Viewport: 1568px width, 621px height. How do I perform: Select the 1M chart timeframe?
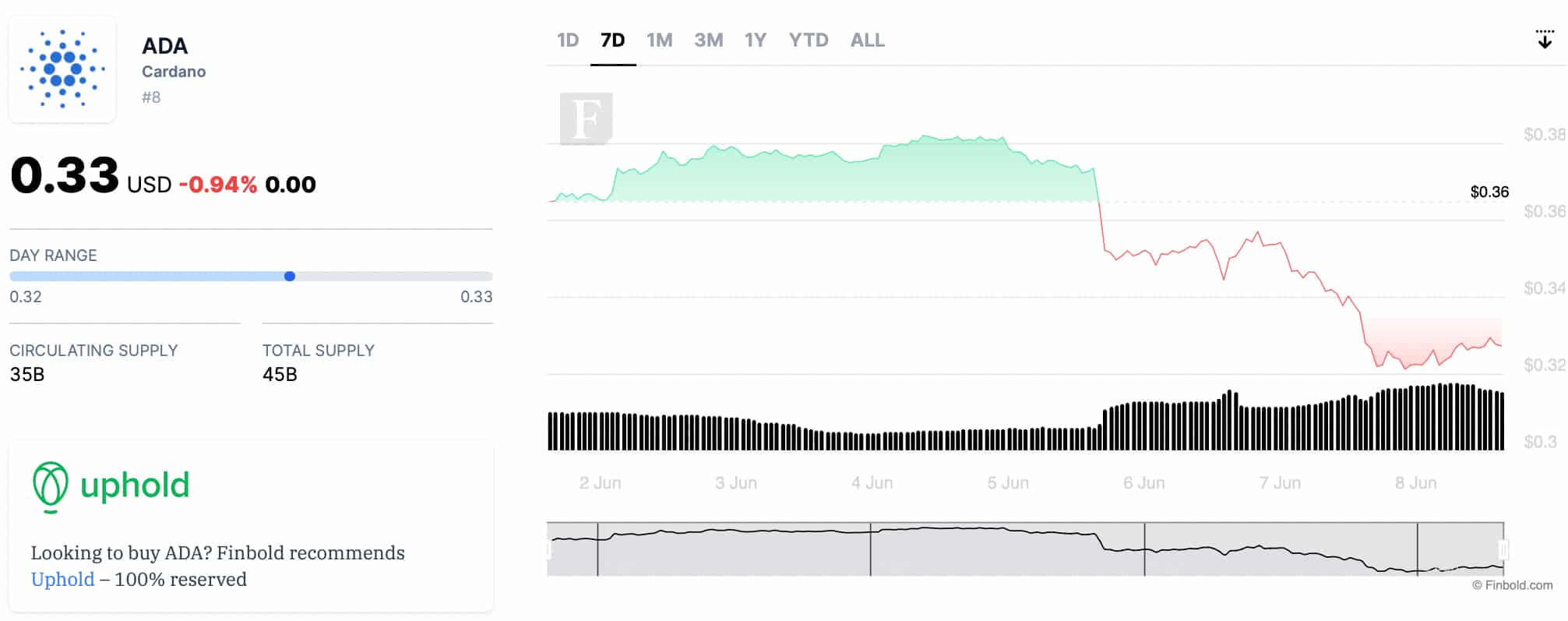(x=660, y=40)
